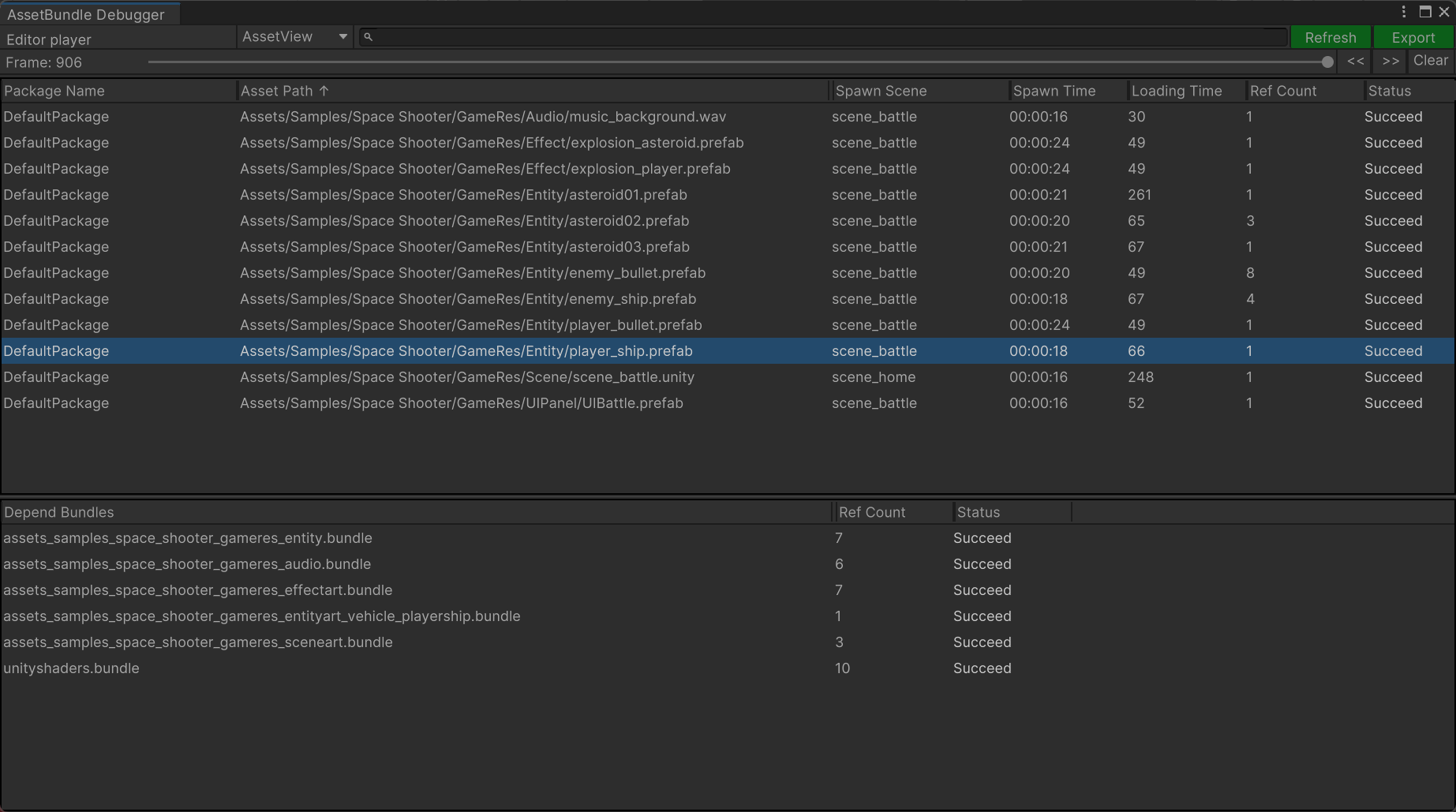Click the frame slider handle

pos(1327,62)
